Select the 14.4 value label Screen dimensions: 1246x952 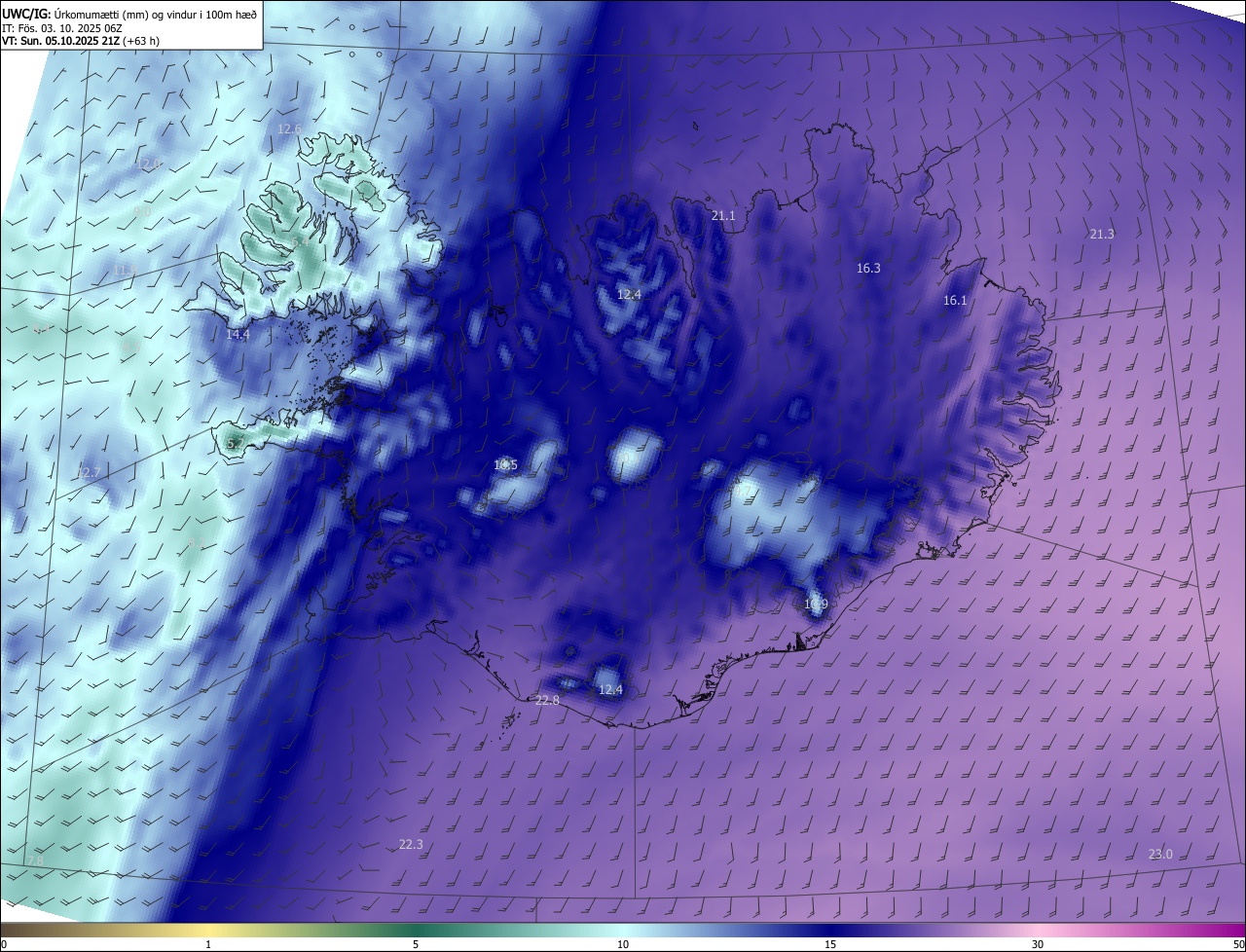[x=238, y=334]
